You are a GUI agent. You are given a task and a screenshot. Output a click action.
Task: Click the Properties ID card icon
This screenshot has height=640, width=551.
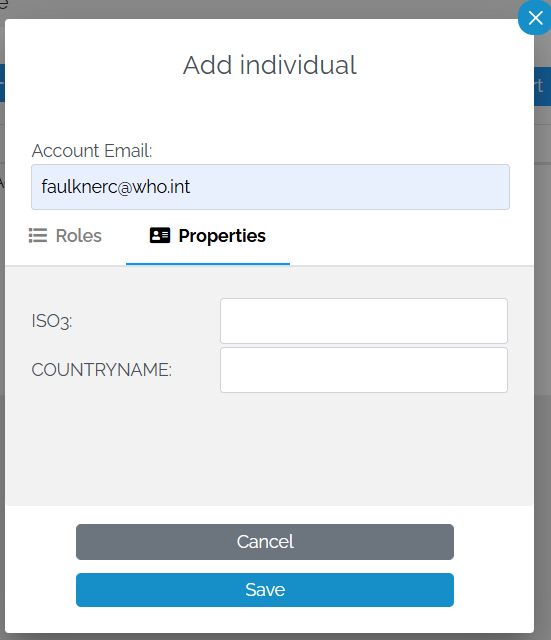point(160,236)
